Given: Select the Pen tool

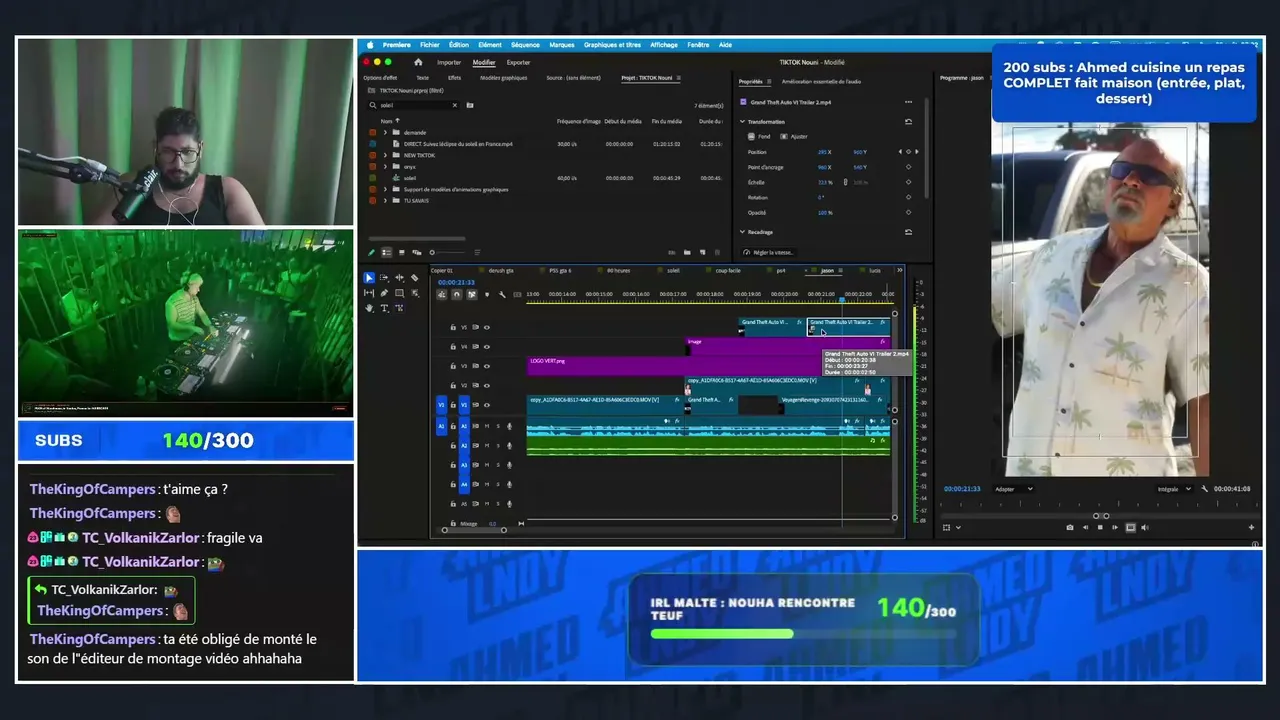Looking at the screenshot, I should click(384, 293).
